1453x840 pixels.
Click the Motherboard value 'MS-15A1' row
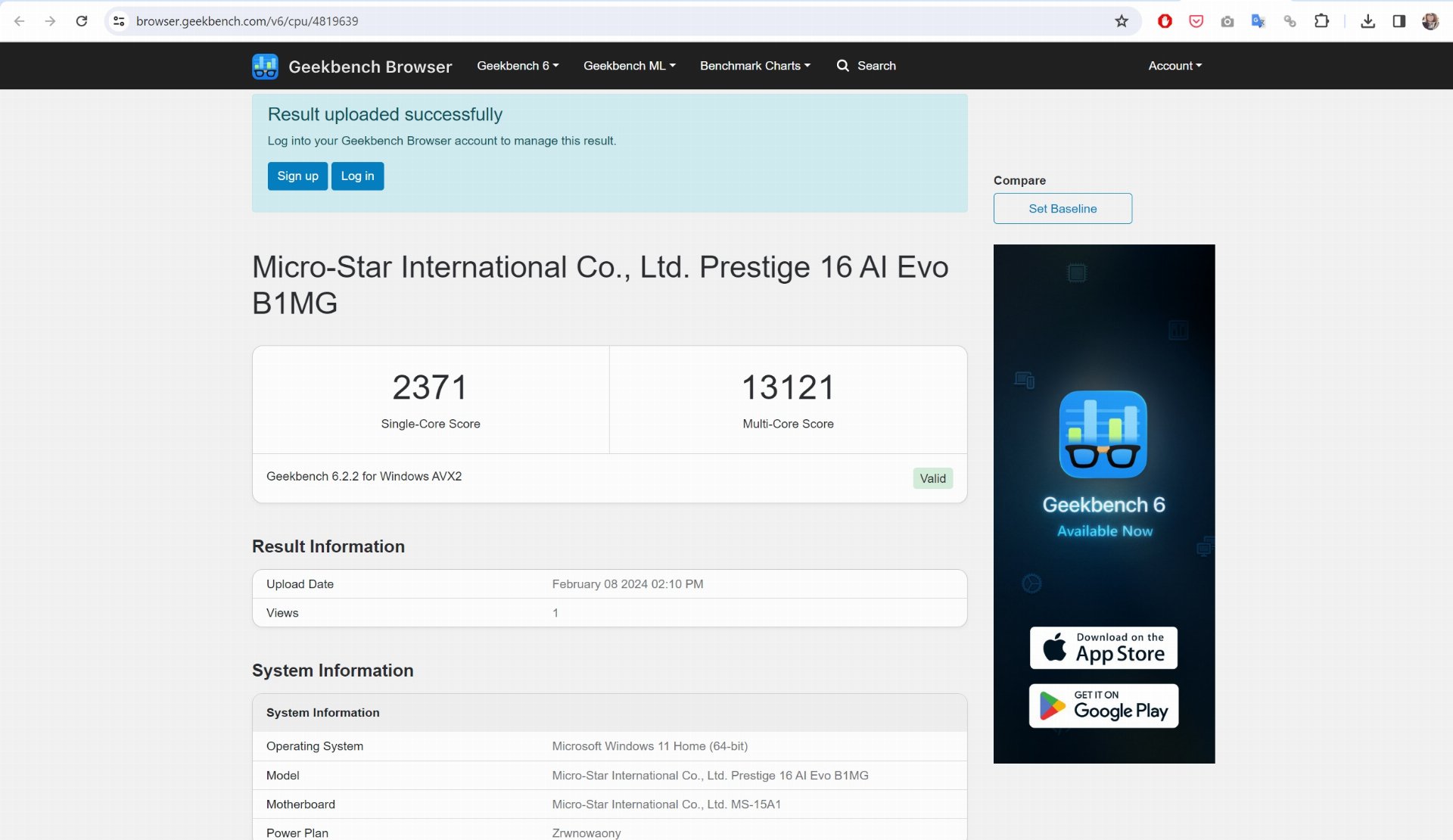pyautogui.click(x=666, y=804)
